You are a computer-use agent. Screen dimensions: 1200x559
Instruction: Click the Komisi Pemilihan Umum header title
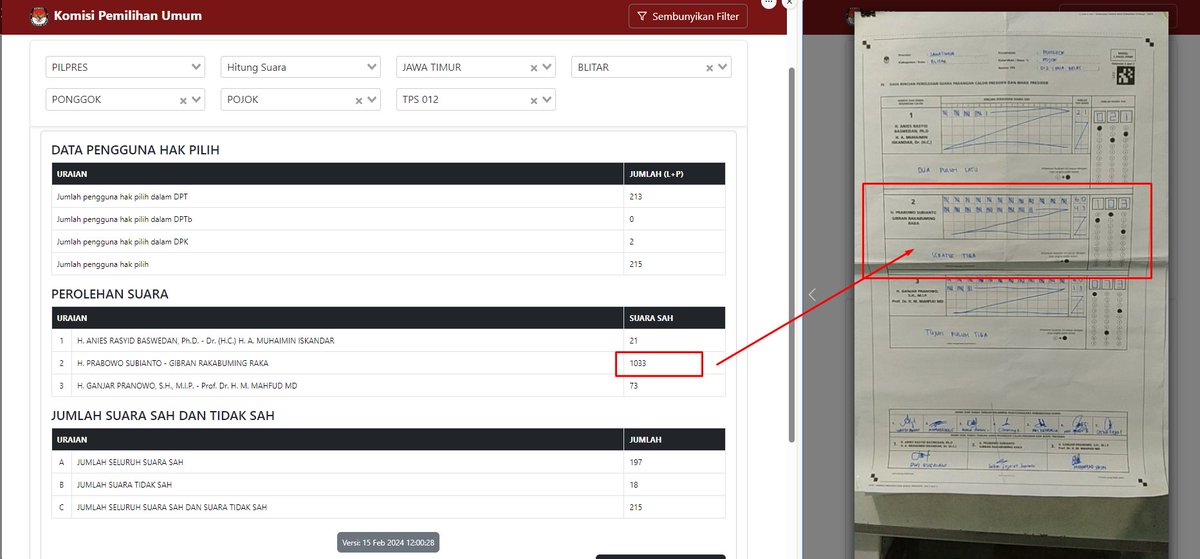(x=128, y=16)
